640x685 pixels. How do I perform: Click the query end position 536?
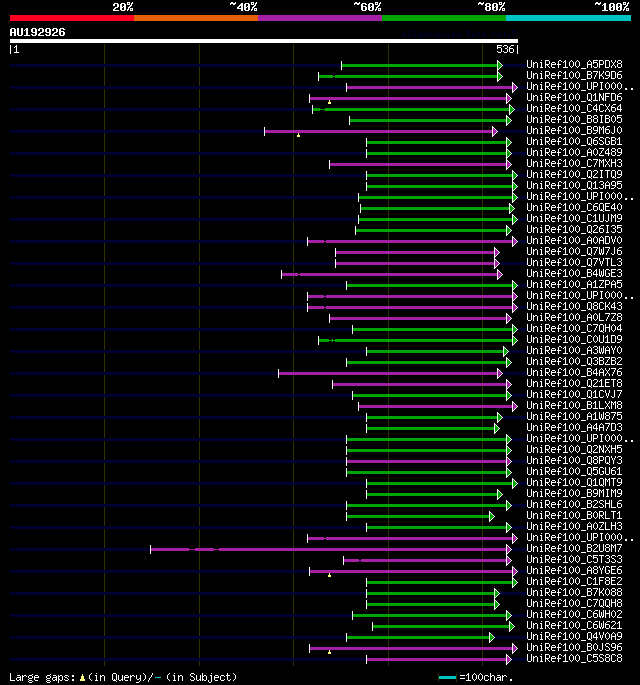(505, 49)
